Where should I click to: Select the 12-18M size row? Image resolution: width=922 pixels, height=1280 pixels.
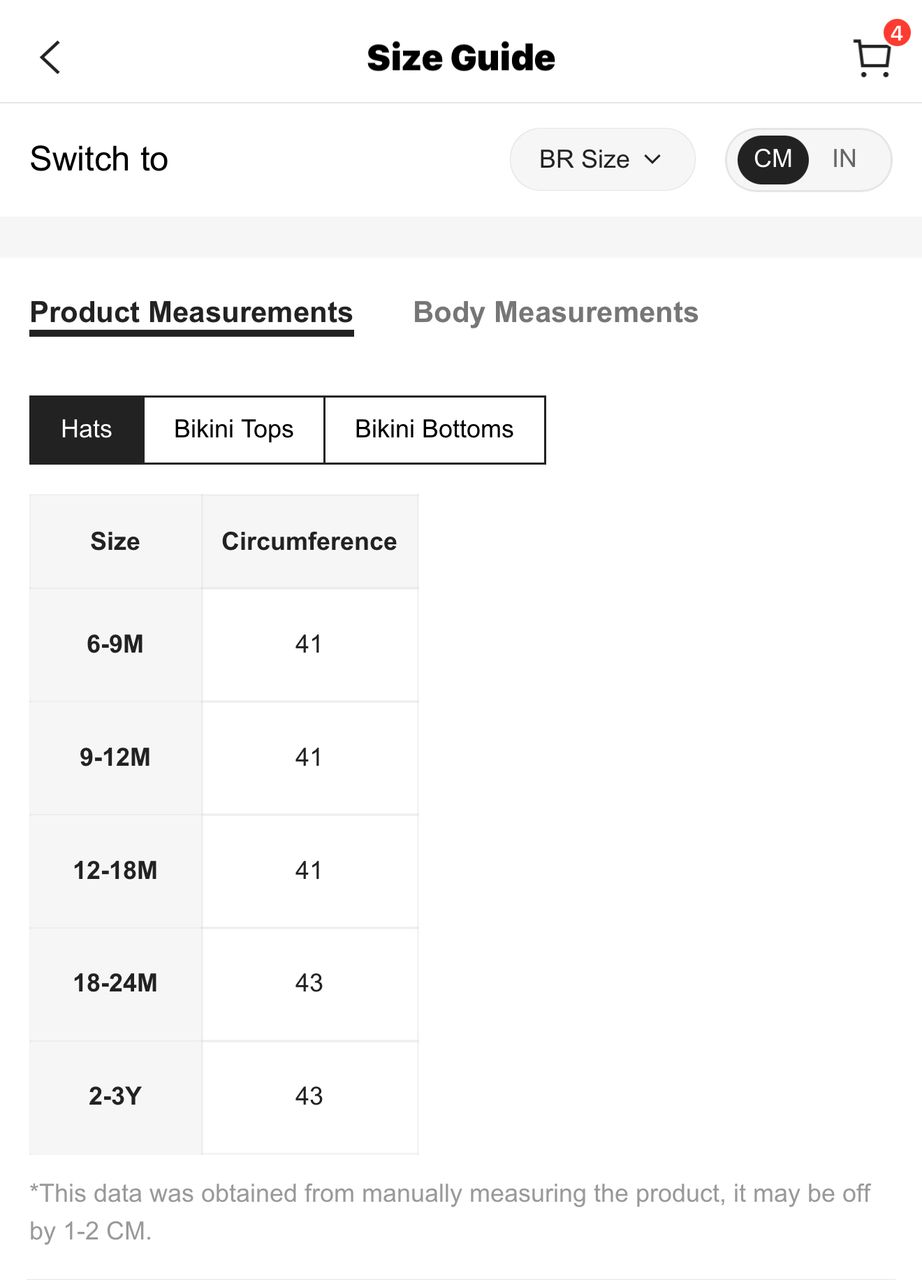pyautogui.click(x=224, y=871)
